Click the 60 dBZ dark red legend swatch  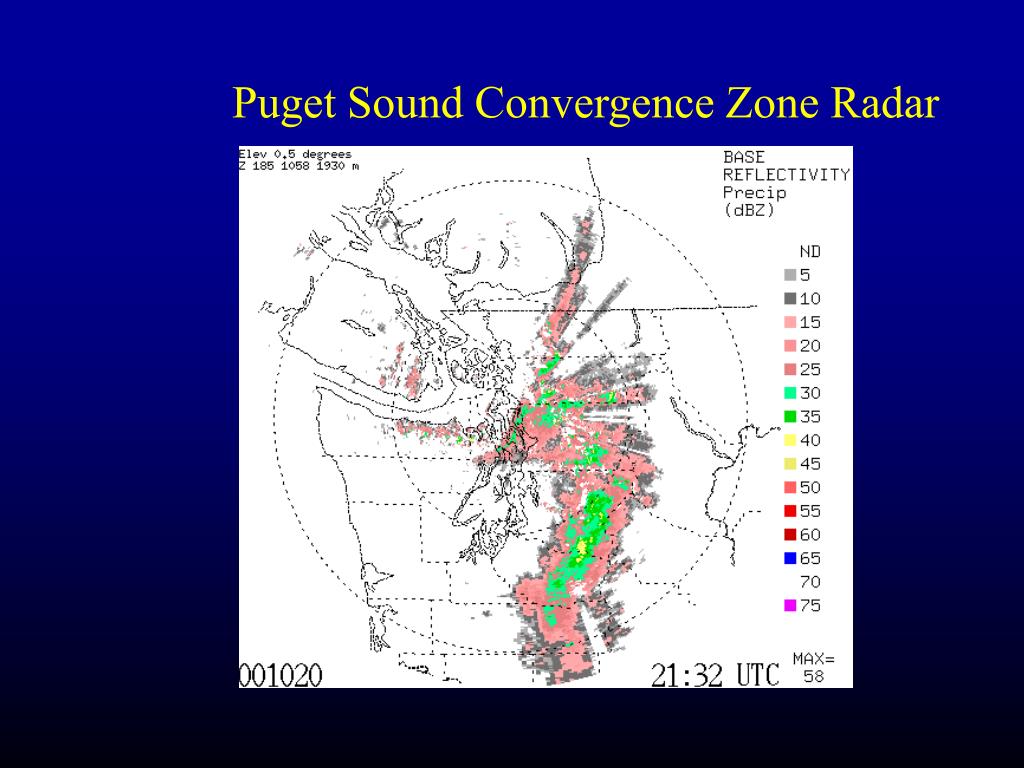(x=790, y=535)
